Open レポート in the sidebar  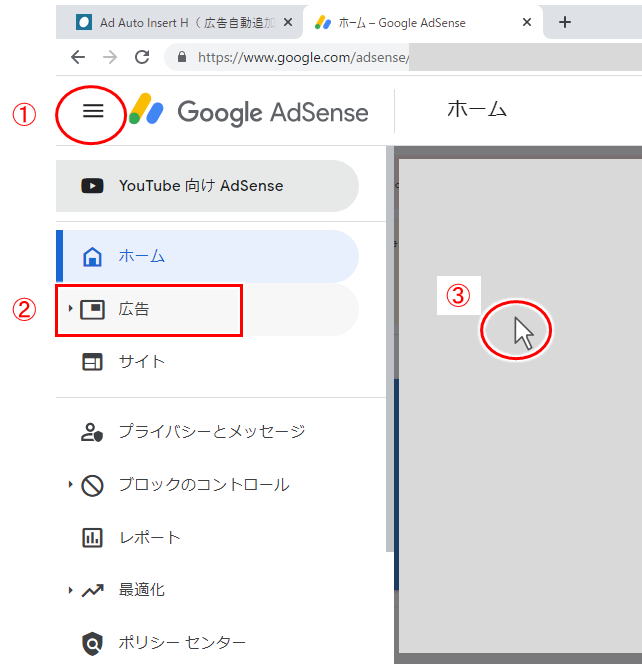(207, 538)
